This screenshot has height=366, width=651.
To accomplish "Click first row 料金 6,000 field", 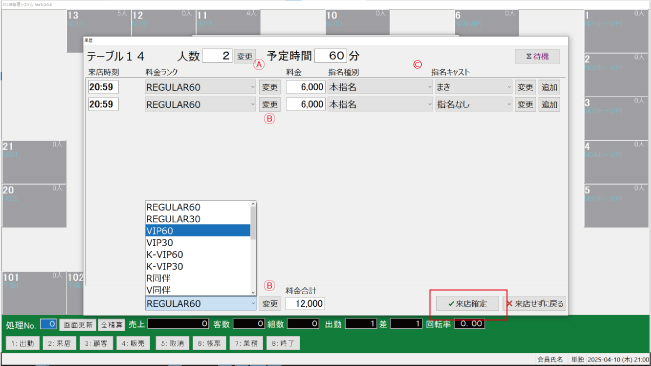I will click(x=306, y=87).
